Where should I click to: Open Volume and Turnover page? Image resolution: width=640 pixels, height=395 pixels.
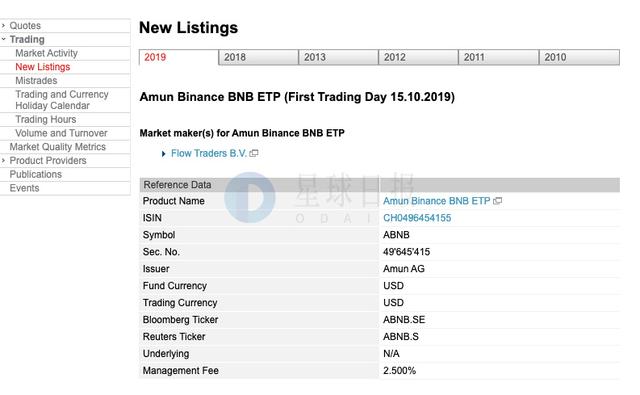(61, 133)
